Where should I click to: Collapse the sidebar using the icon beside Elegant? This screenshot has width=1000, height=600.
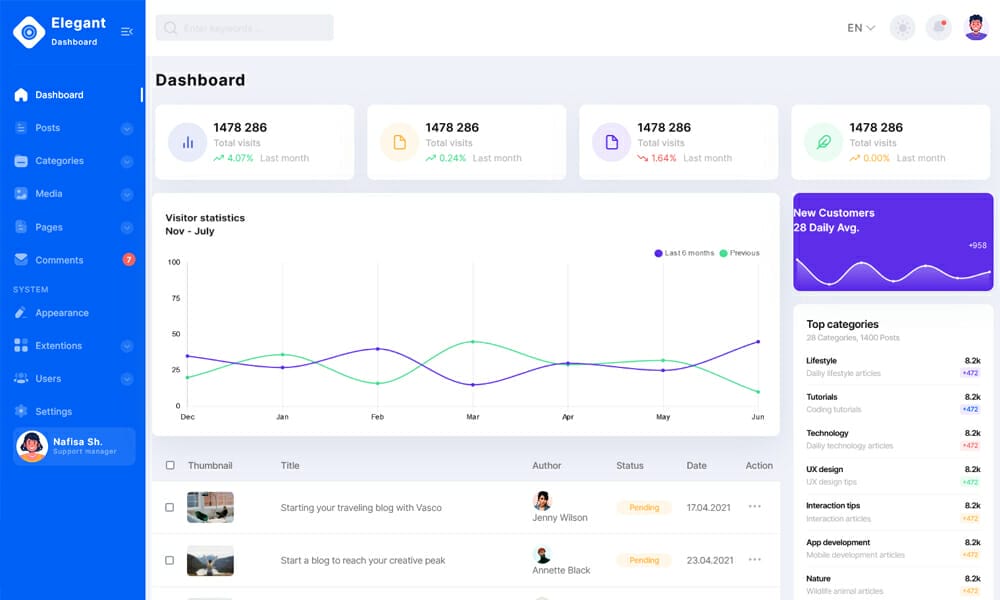coord(127,31)
